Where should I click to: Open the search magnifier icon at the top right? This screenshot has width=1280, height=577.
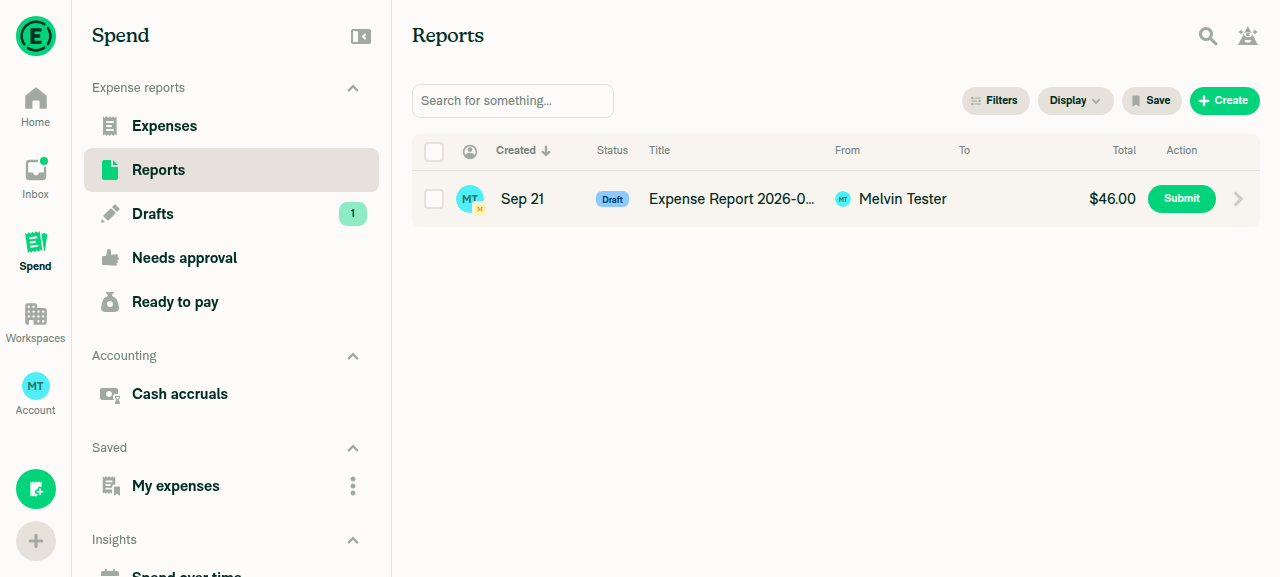[1208, 36]
